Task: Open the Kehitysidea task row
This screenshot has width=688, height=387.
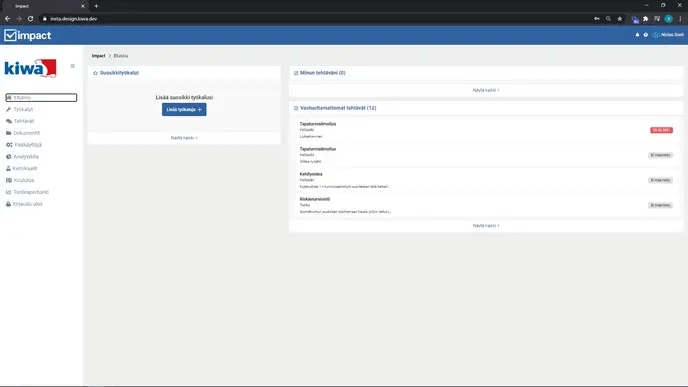Action: click(486, 180)
